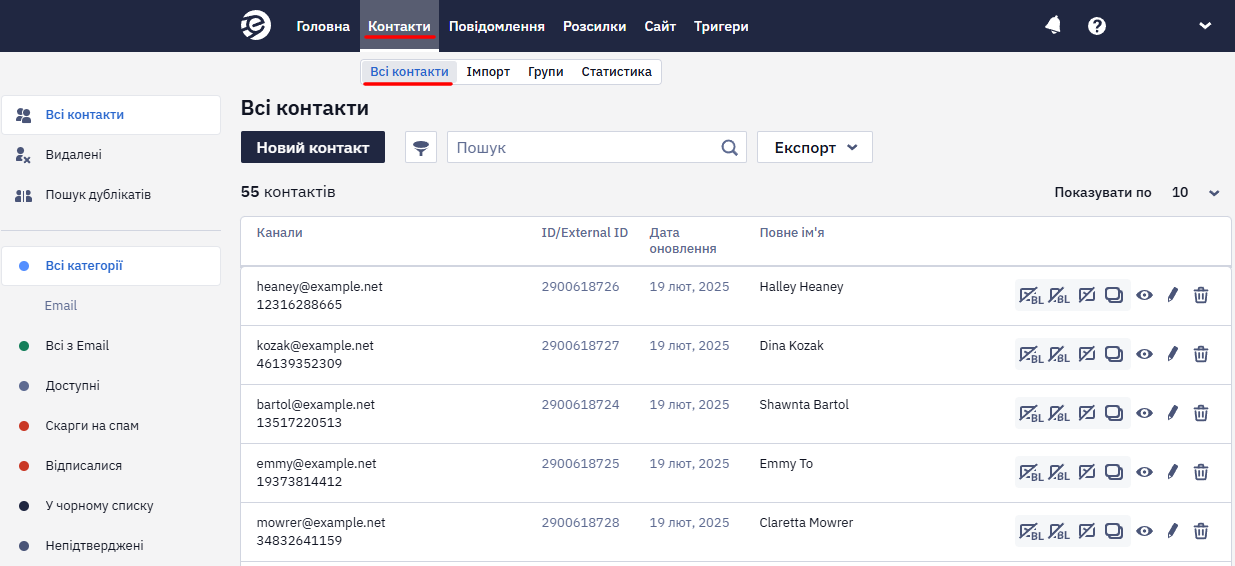Delete Halley Heaney contact with trash icon
The image size is (1235, 566).
click(x=1201, y=295)
